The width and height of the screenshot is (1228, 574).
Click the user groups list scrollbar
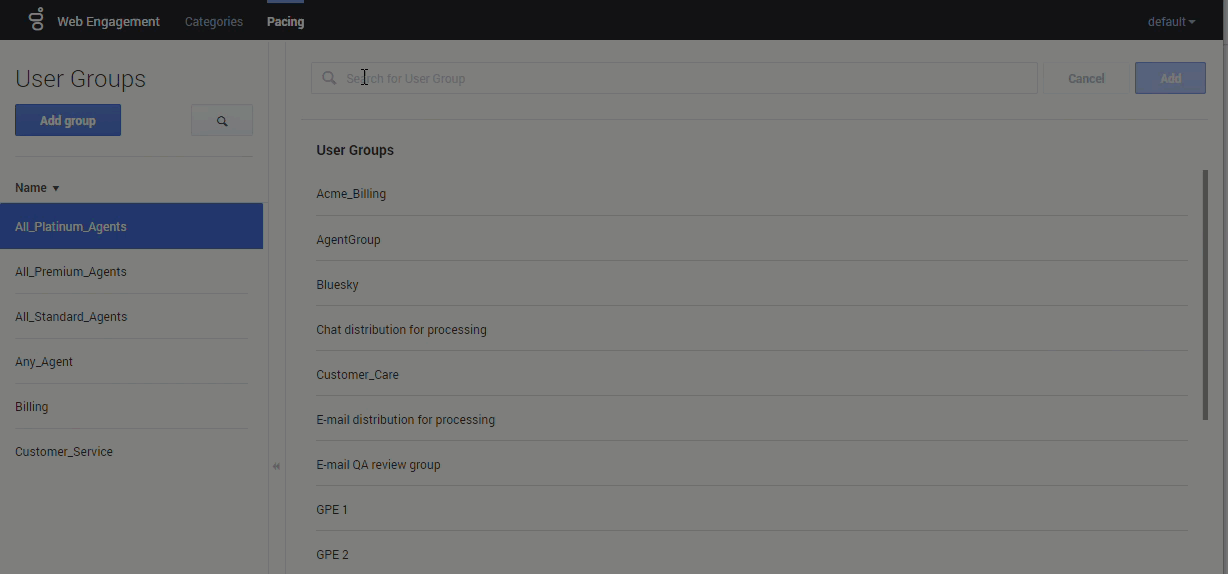point(1205,295)
